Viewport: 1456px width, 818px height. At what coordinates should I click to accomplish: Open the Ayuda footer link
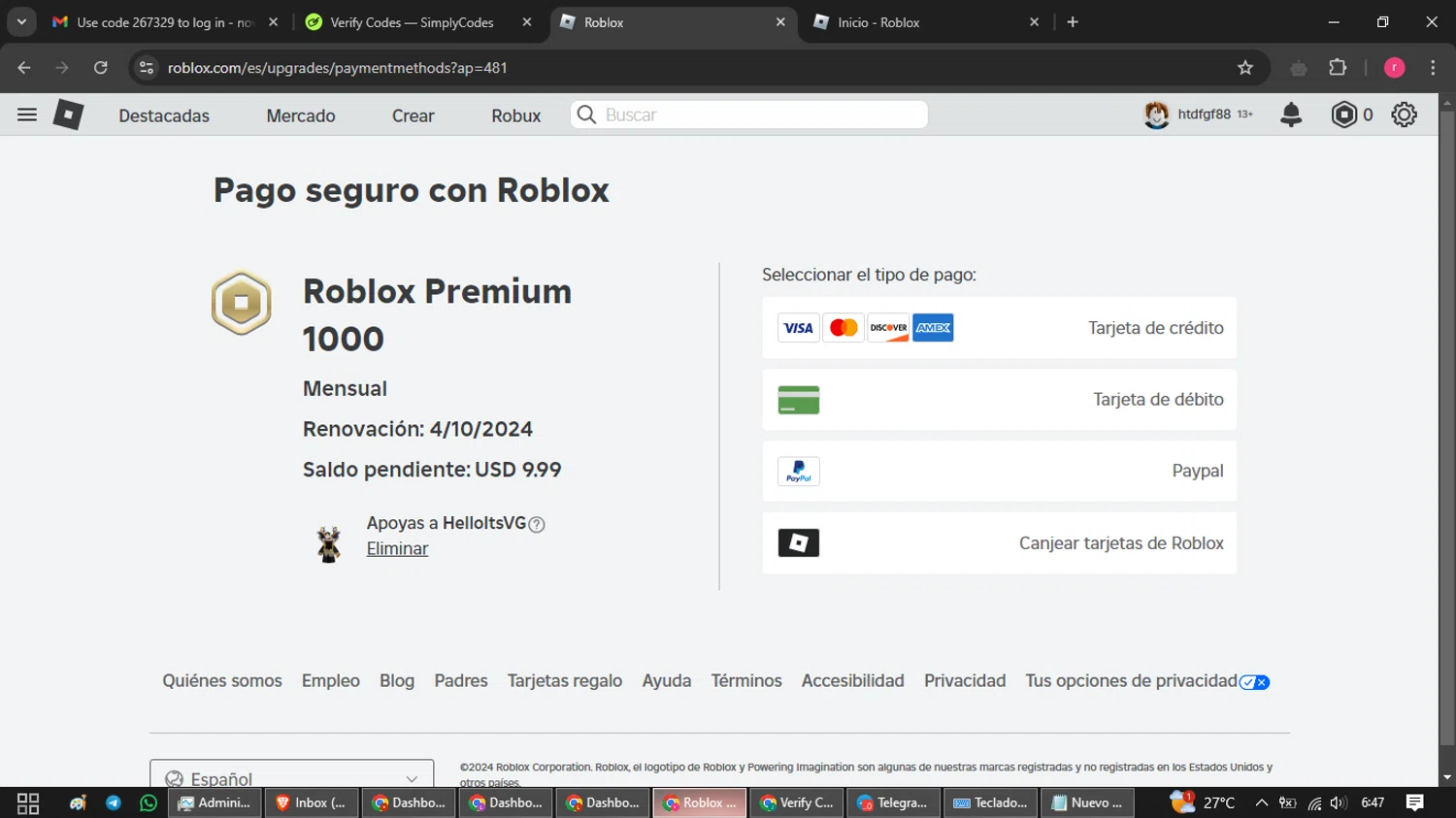point(667,681)
